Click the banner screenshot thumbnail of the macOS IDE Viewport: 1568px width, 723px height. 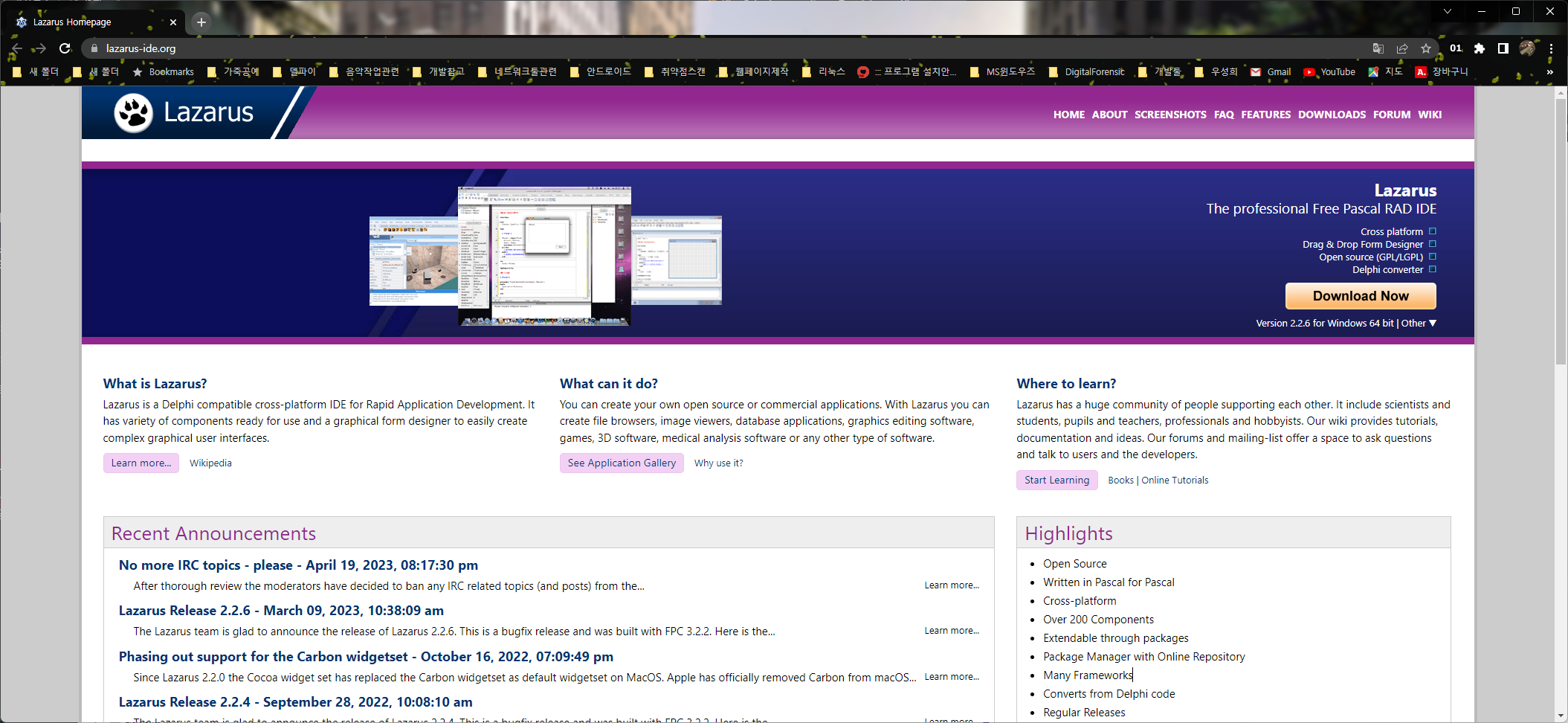(544, 256)
